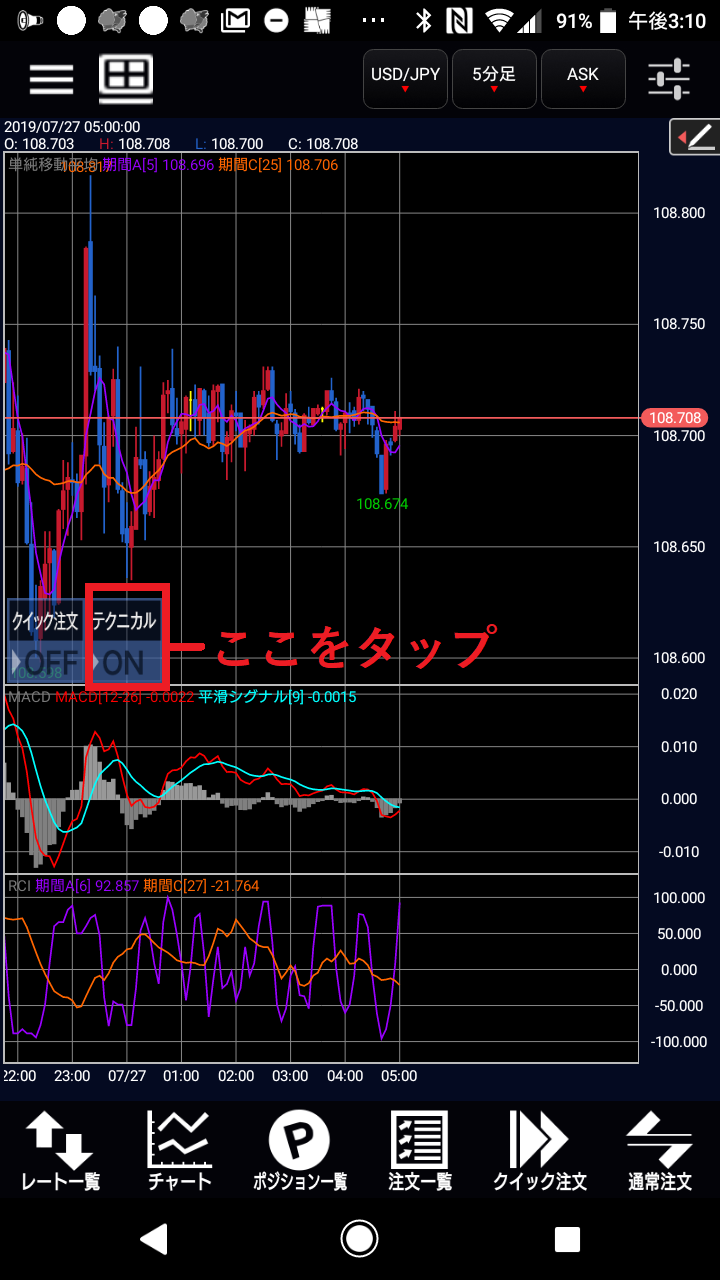The image size is (720, 1280).
Task: Switch to the クイック注文 bottom tab
Action: coord(539,1153)
